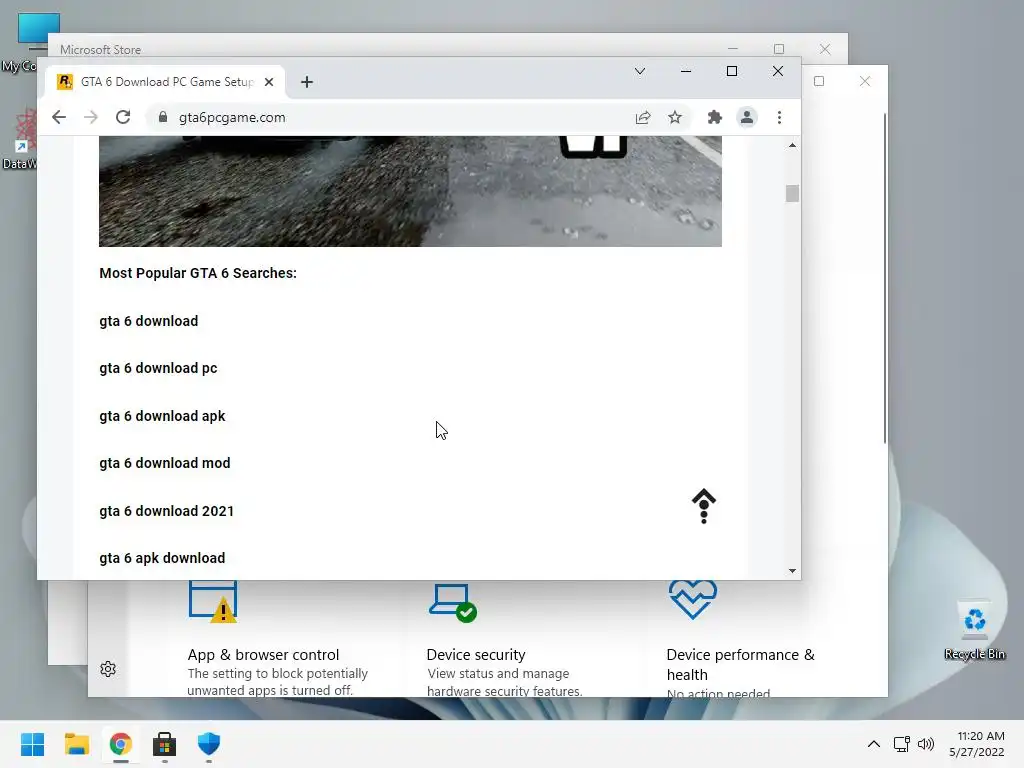
Task: Open Microsoft Store from taskbar
Action: (x=165, y=744)
